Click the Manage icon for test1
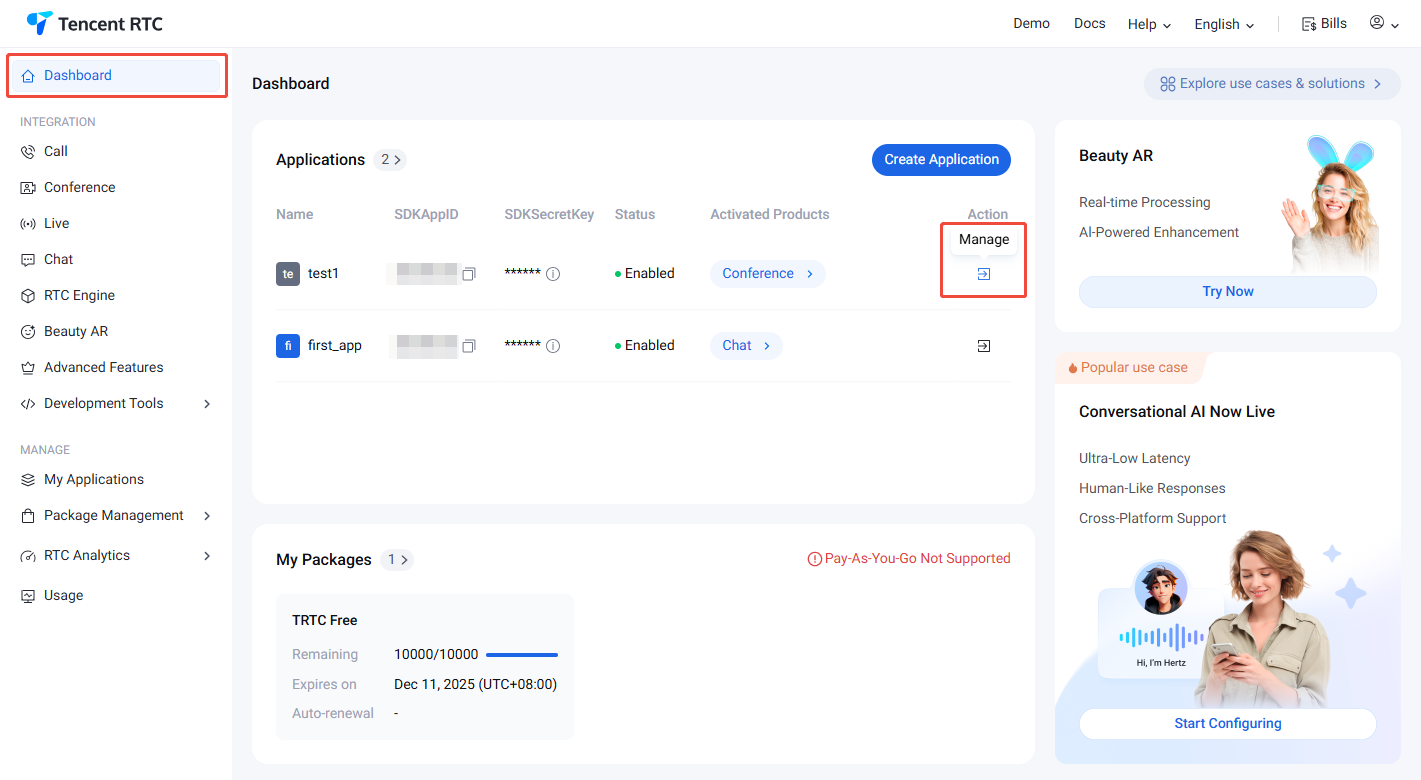Image resolution: width=1421 pixels, height=780 pixels. 984,274
